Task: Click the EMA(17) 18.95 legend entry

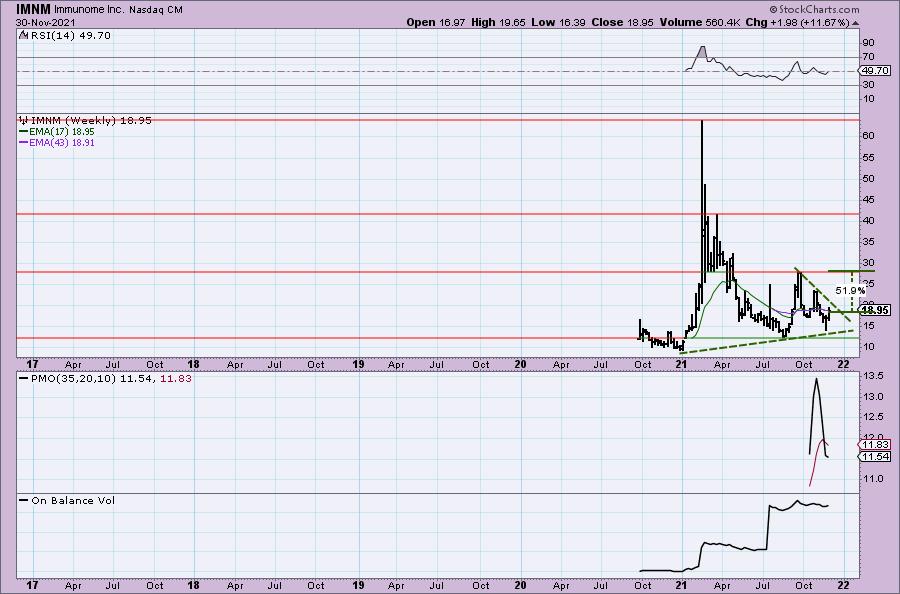Action: click(x=57, y=132)
